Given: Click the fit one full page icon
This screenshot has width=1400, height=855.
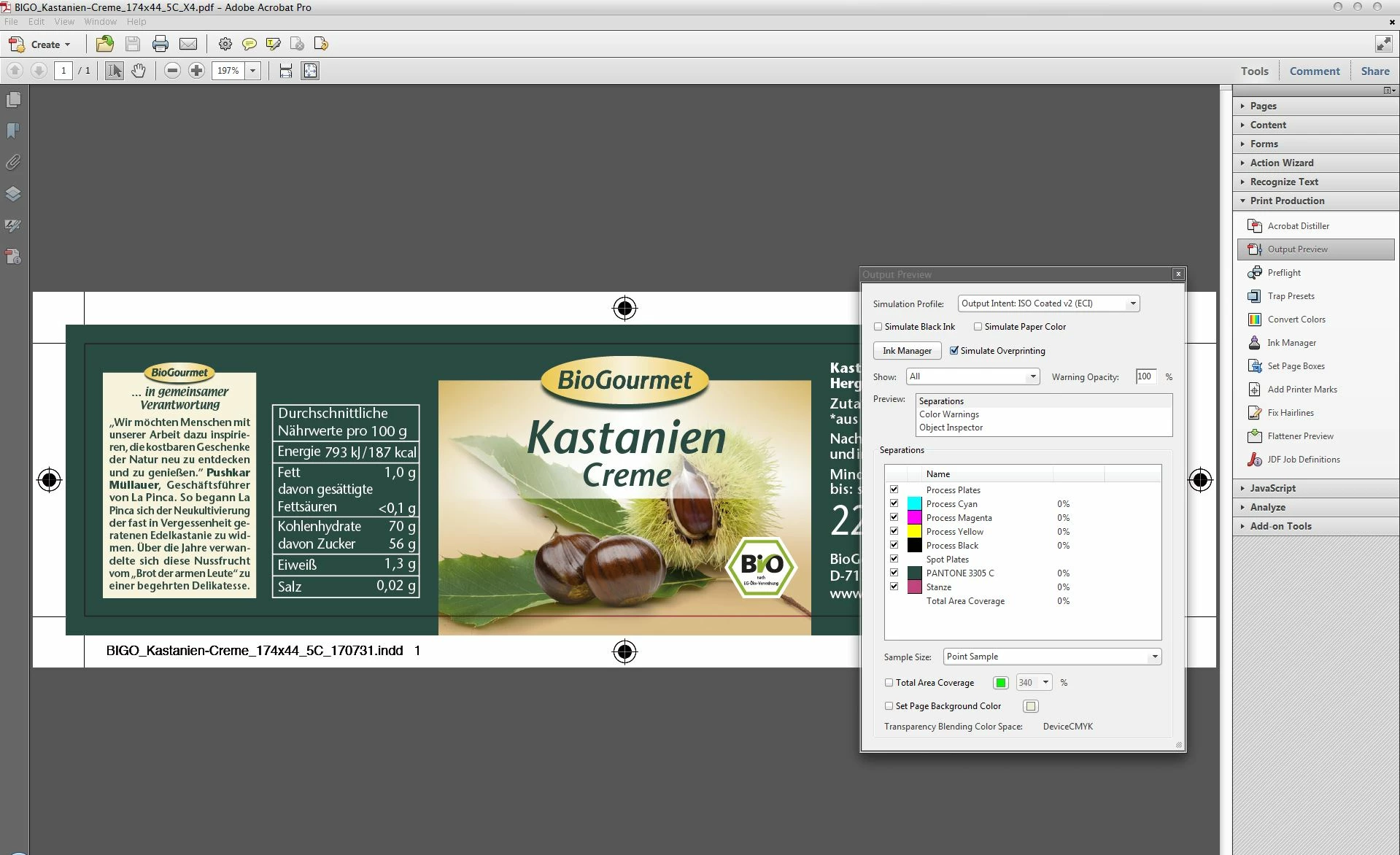Looking at the screenshot, I should point(311,71).
